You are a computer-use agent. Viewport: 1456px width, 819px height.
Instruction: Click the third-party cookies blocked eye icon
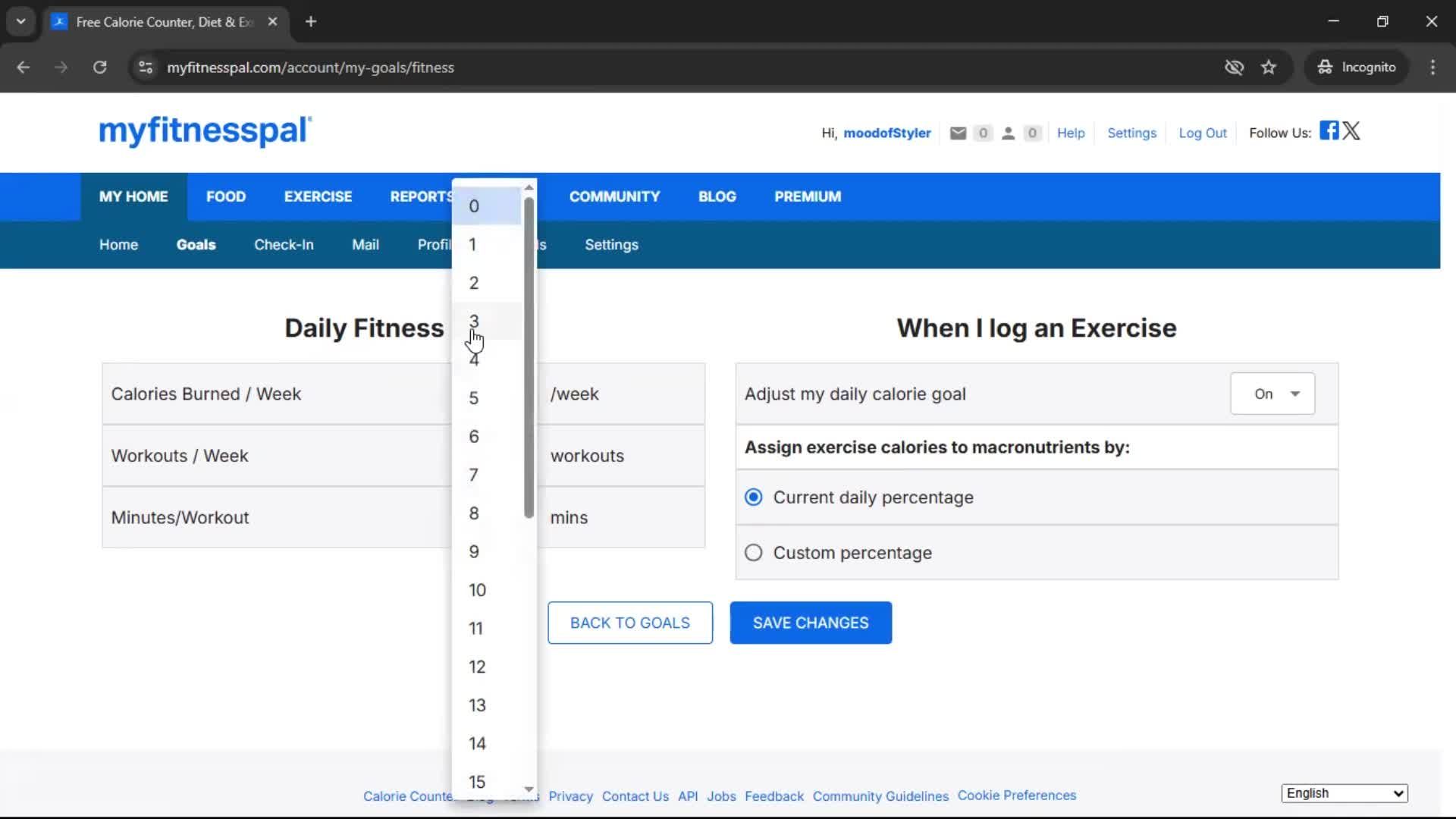click(1234, 67)
